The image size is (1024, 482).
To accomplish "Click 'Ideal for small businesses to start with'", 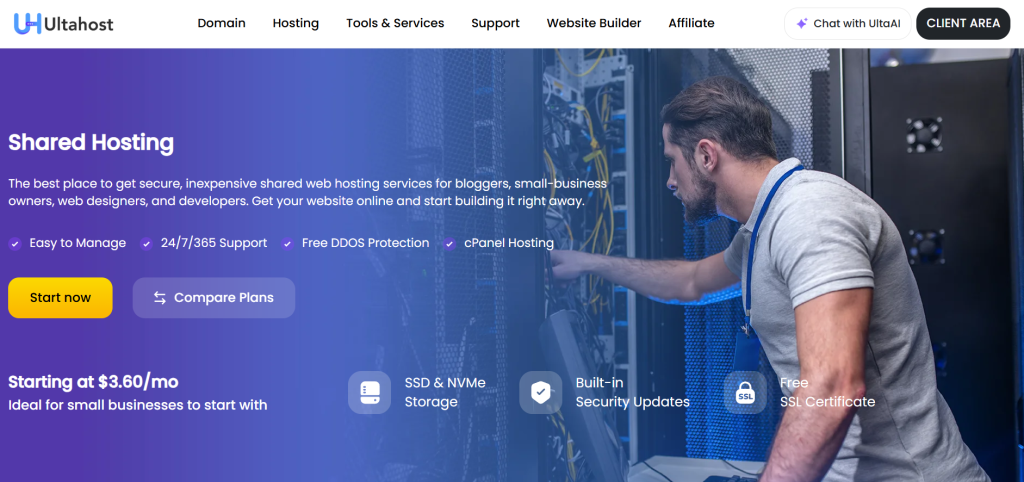I will point(138,405).
